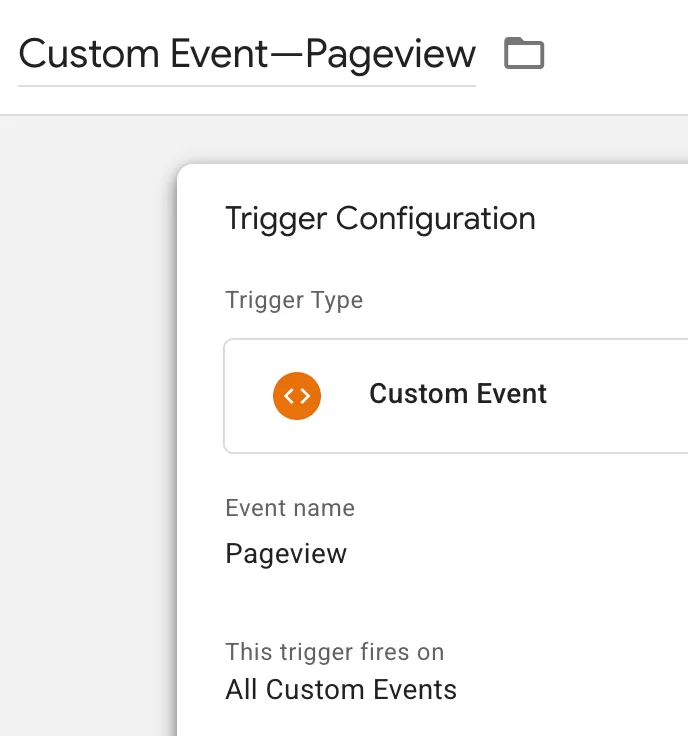The height and width of the screenshot is (736, 688).
Task: Click the orange Custom Event code icon
Action: pyautogui.click(x=297, y=396)
